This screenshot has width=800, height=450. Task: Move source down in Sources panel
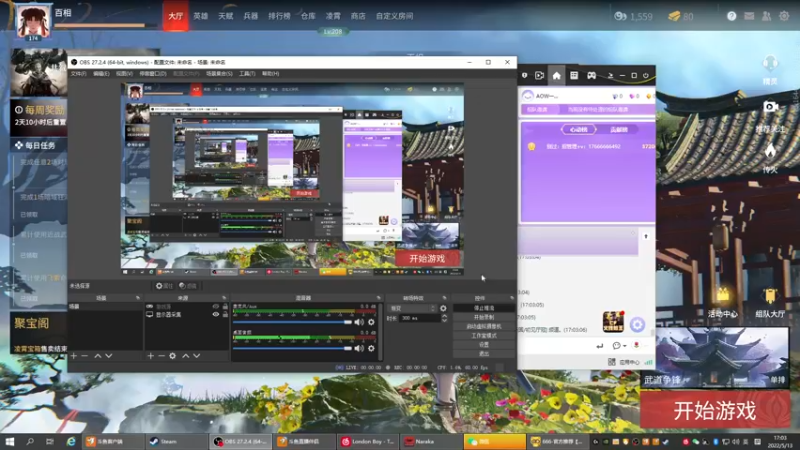coord(196,356)
